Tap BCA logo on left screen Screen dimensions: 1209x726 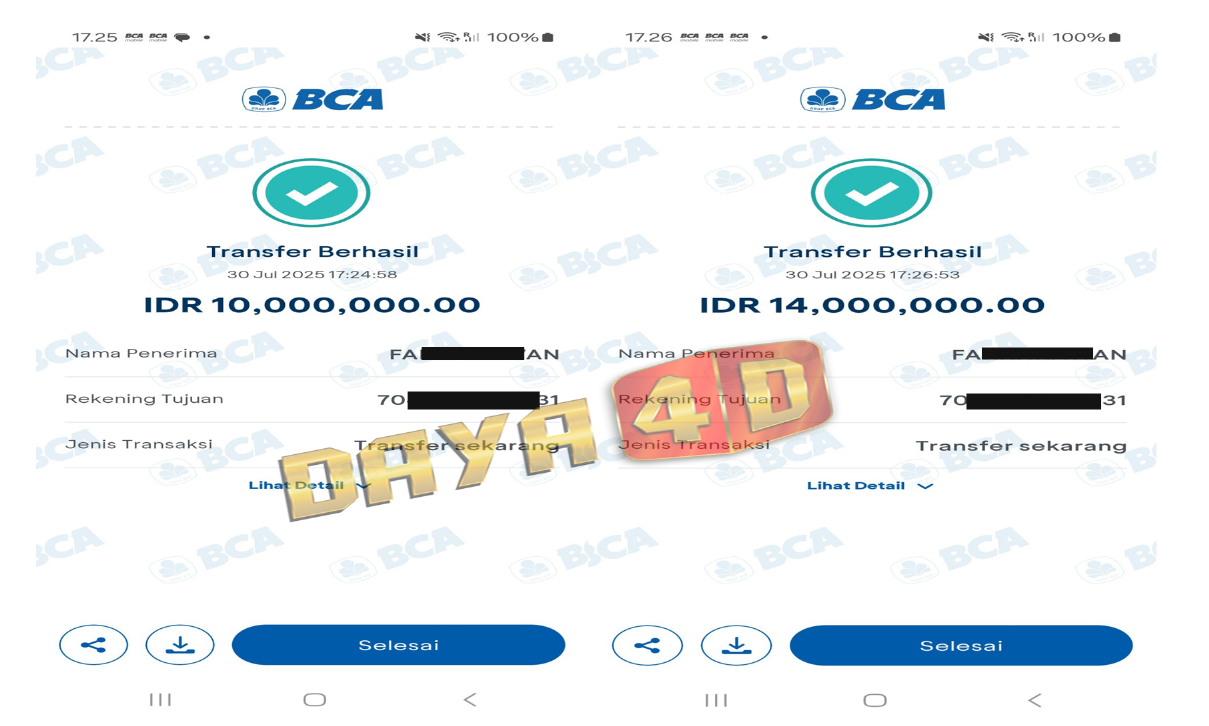(312, 99)
